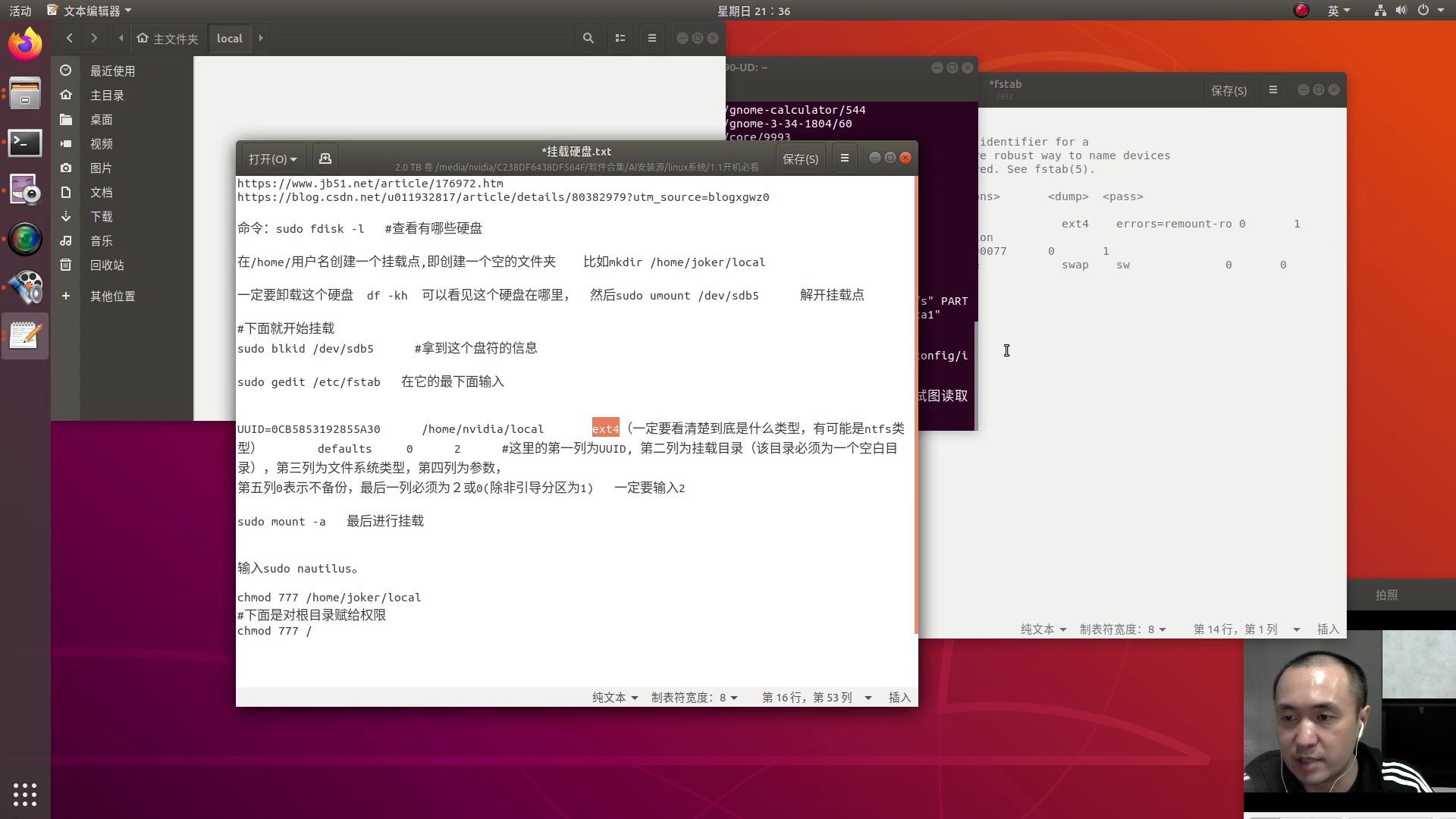Open 活动 activities overview
This screenshot has width=1456, height=819.
20,11
